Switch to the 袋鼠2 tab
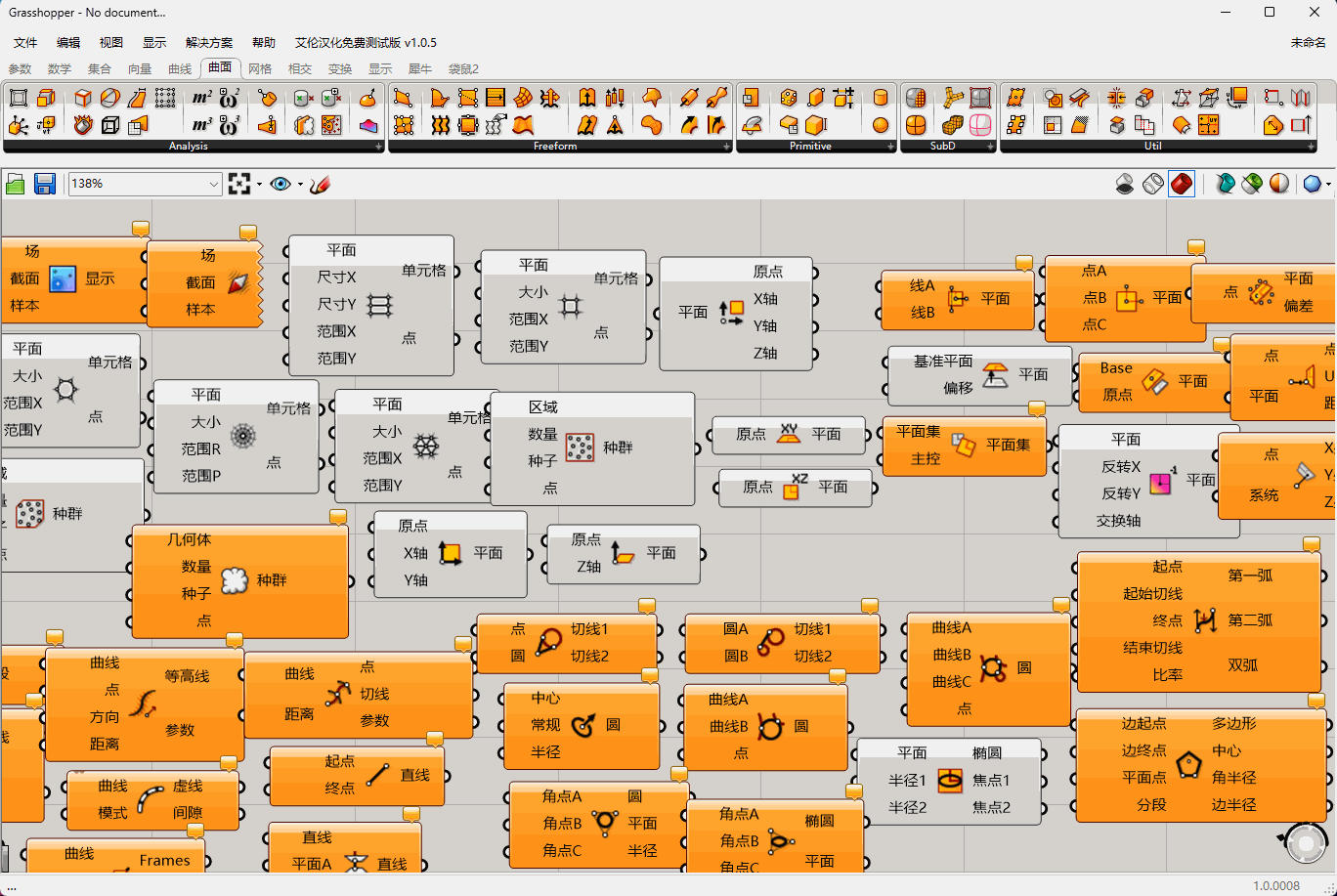The width and height of the screenshot is (1337, 896). (x=464, y=69)
